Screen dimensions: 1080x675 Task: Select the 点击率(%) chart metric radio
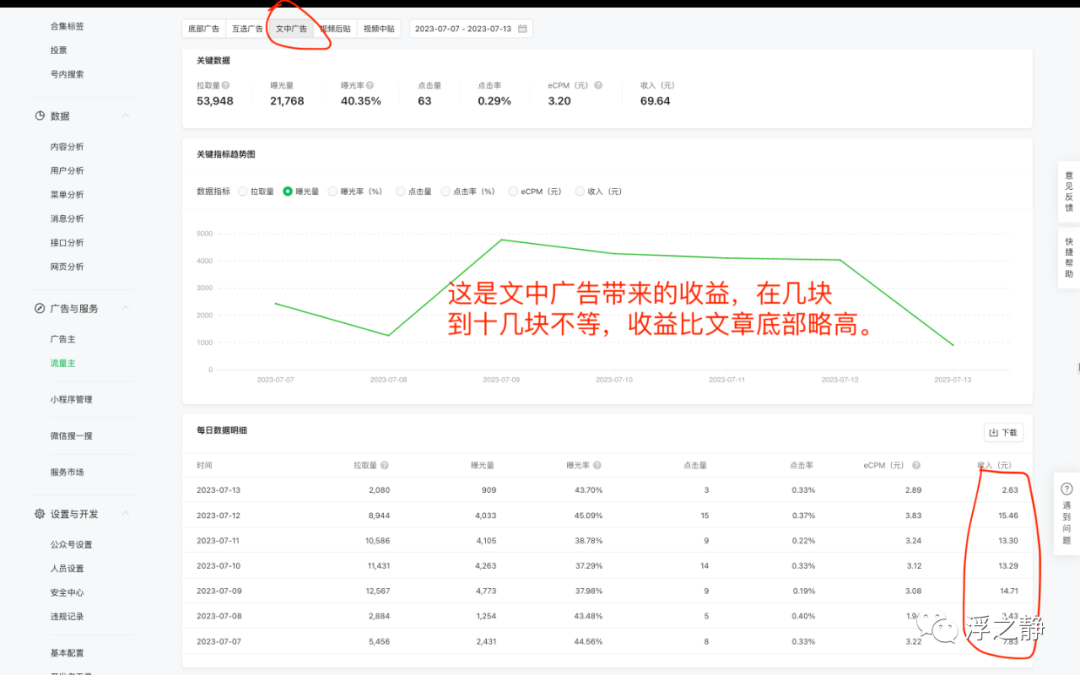[x=446, y=191]
